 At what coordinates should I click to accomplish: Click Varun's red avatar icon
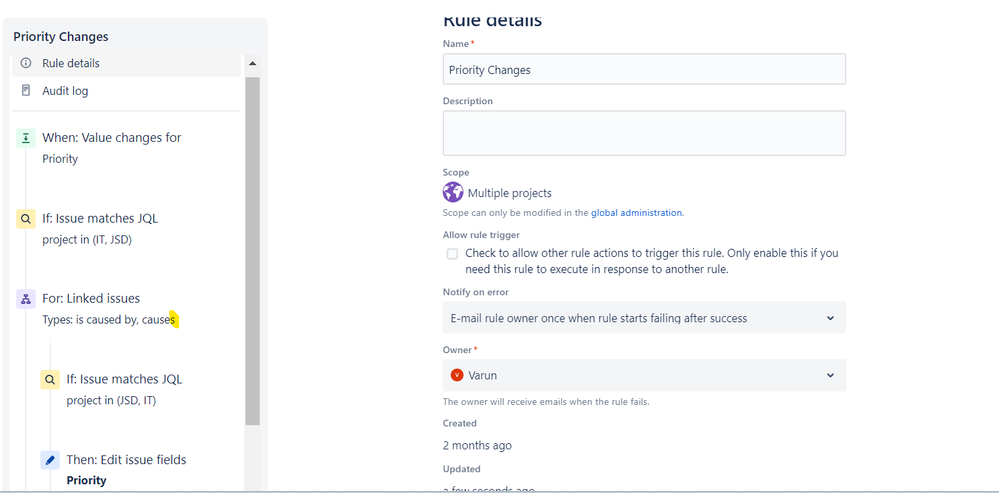coord(456,375)
